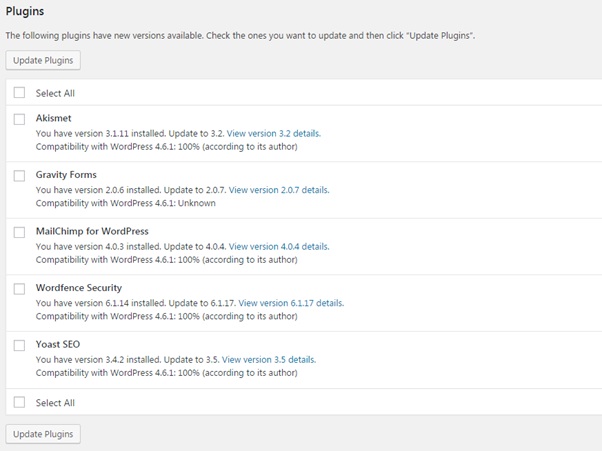The height and width of the screenshot is (451, 602).
Task: Click the Yoast SEO plugin title
Action: [58, 344]
